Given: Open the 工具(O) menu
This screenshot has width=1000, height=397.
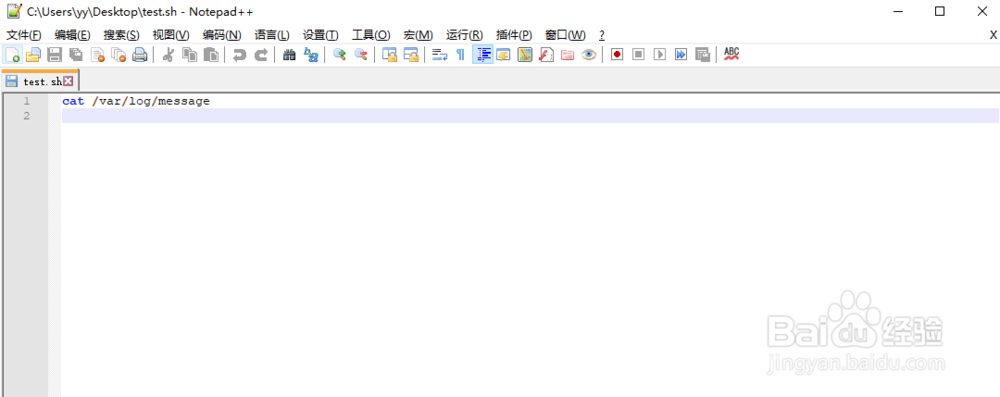Looking at the screenshot, I should pyautogui.click(x=371, y=35).
